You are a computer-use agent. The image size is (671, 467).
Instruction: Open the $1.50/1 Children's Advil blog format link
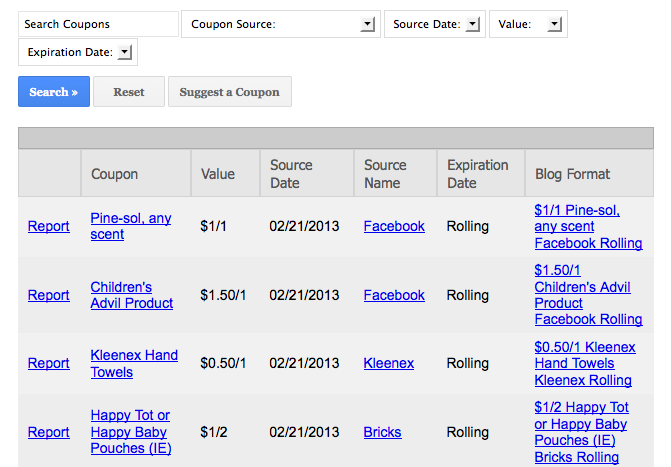pos(588,295)
